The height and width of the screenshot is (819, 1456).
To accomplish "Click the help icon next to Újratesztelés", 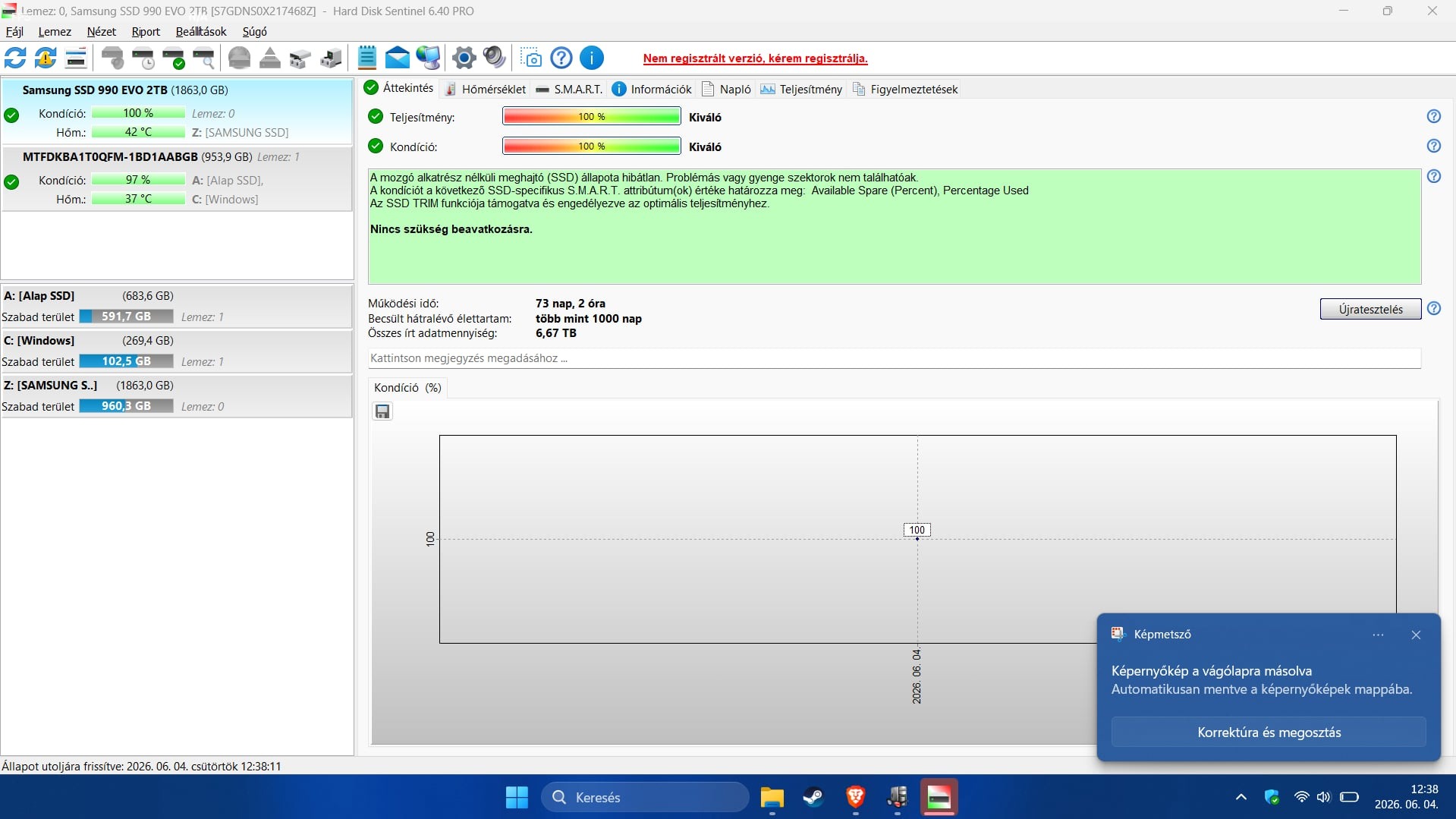I will (1434, 308).
